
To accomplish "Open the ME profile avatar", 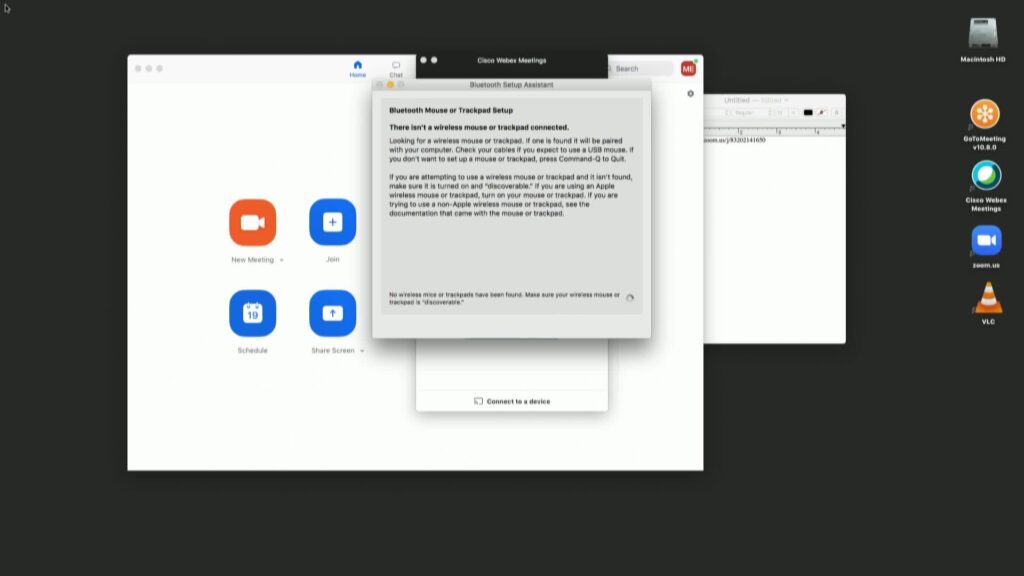I will tap(688, 69).
